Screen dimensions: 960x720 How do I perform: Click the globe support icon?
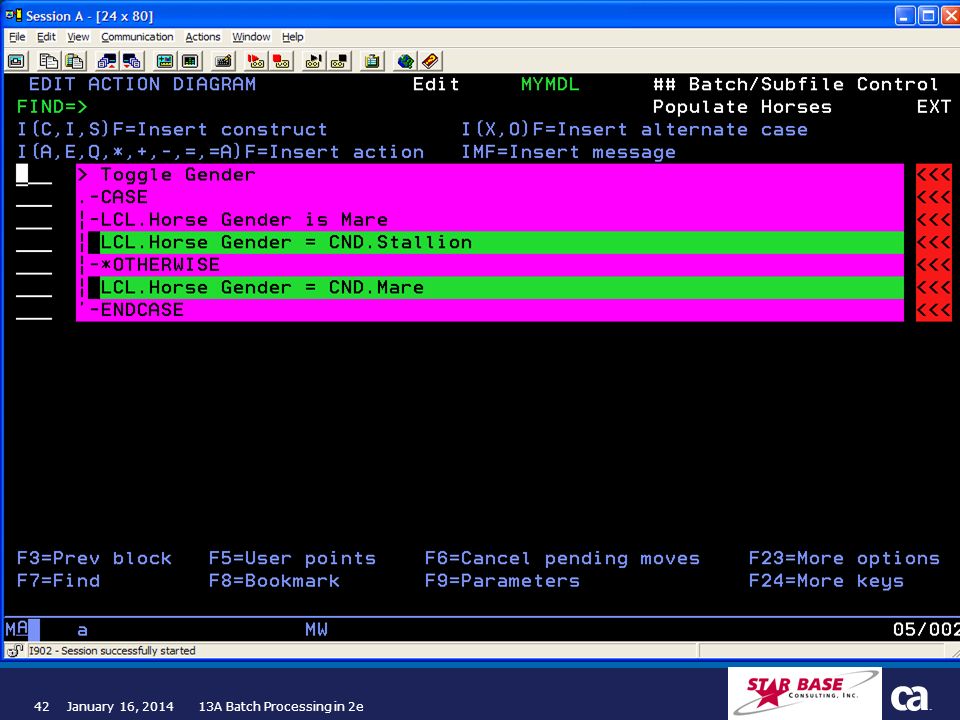405,61
